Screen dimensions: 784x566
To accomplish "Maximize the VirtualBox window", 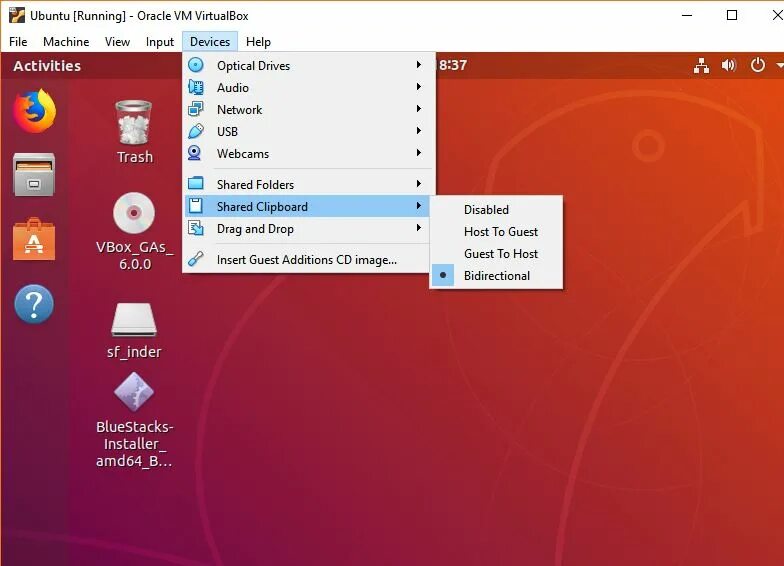I will [x=732, y=16].
